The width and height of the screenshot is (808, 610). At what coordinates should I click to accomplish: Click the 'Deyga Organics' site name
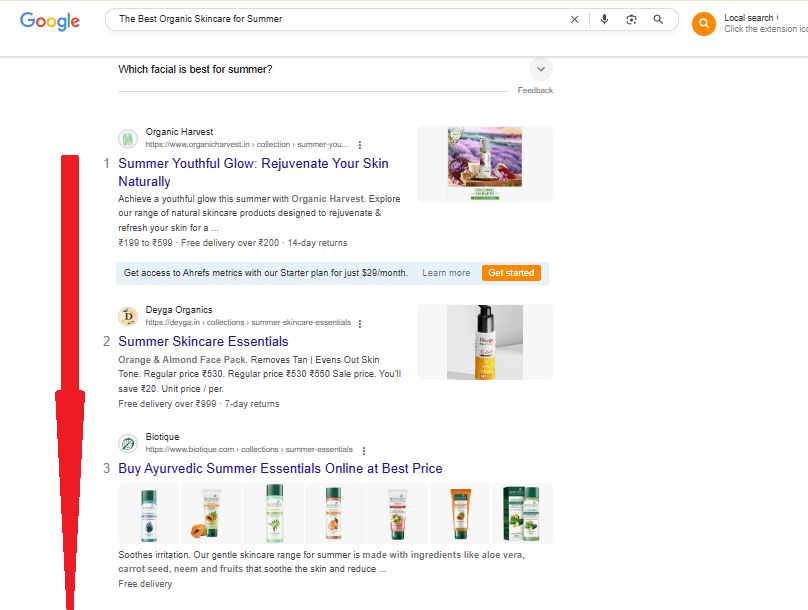pyautogui.click(x=179, y=310)
